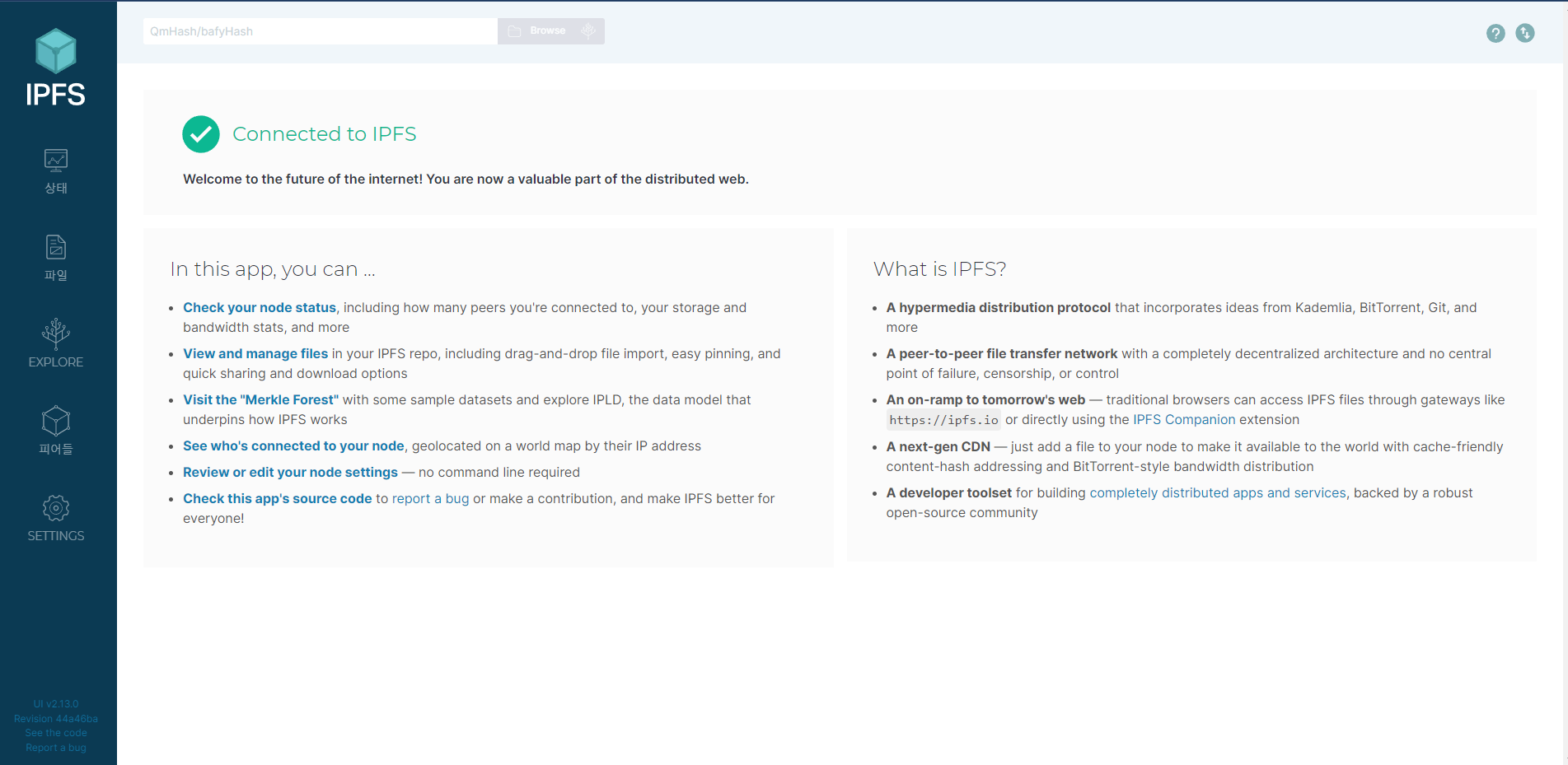Open completely distributed apps and services link
This screenshot has width=1568, height=765.
1218,492
